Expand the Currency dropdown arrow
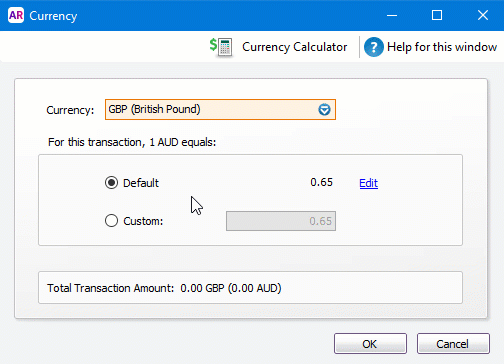This screenshot has height=364, width=504. click(x=324, y=109)
